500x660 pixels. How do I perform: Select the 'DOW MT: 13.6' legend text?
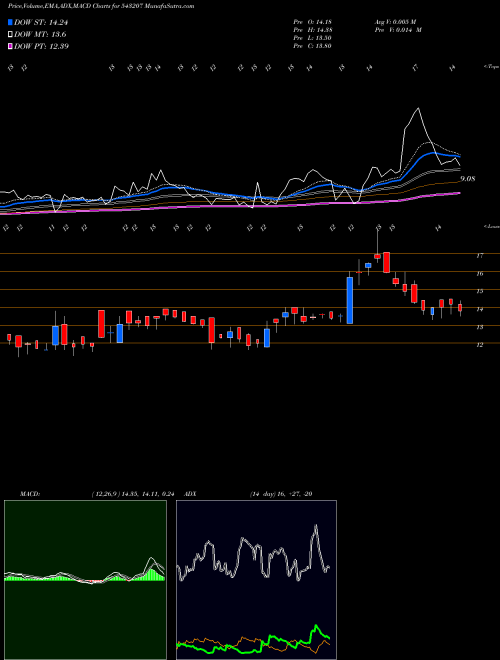[x=40, y=35]
